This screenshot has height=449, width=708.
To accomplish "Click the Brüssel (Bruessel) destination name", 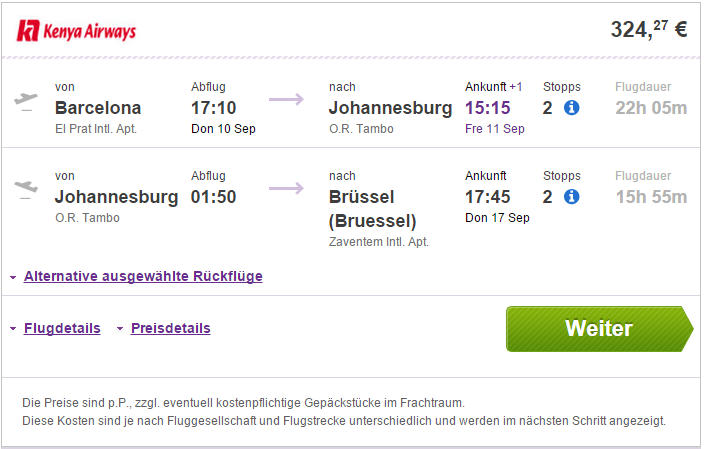I will [373, 209].
